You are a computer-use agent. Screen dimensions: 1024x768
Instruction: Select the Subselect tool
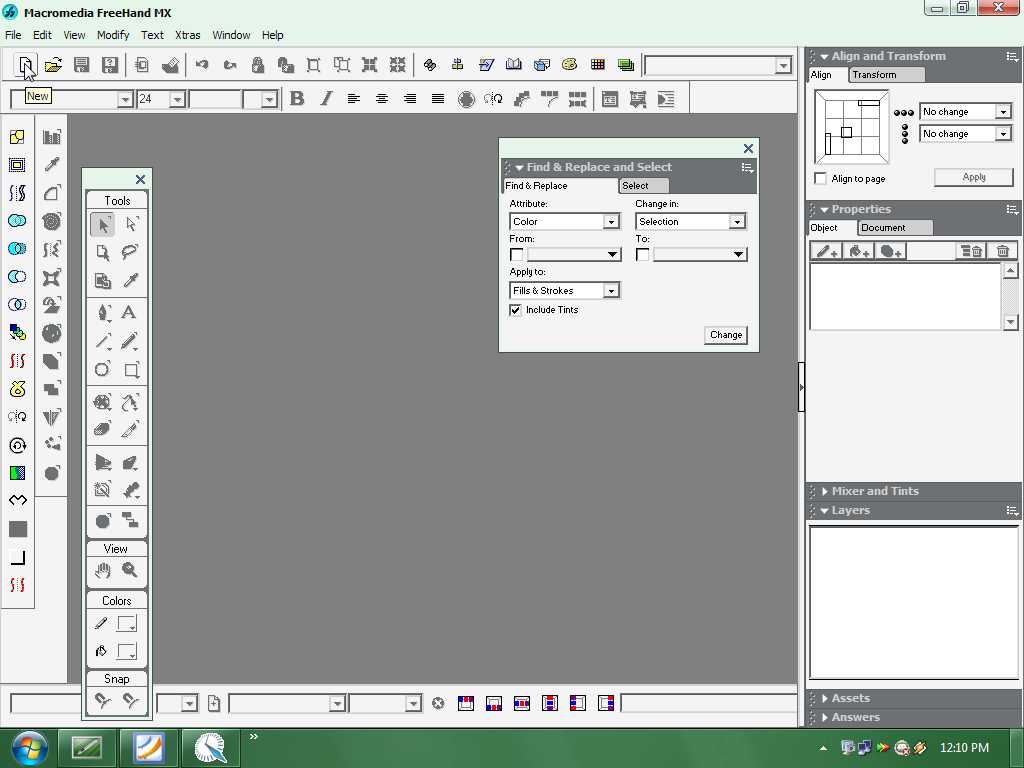pyautogui.click(x=131, y=225)
